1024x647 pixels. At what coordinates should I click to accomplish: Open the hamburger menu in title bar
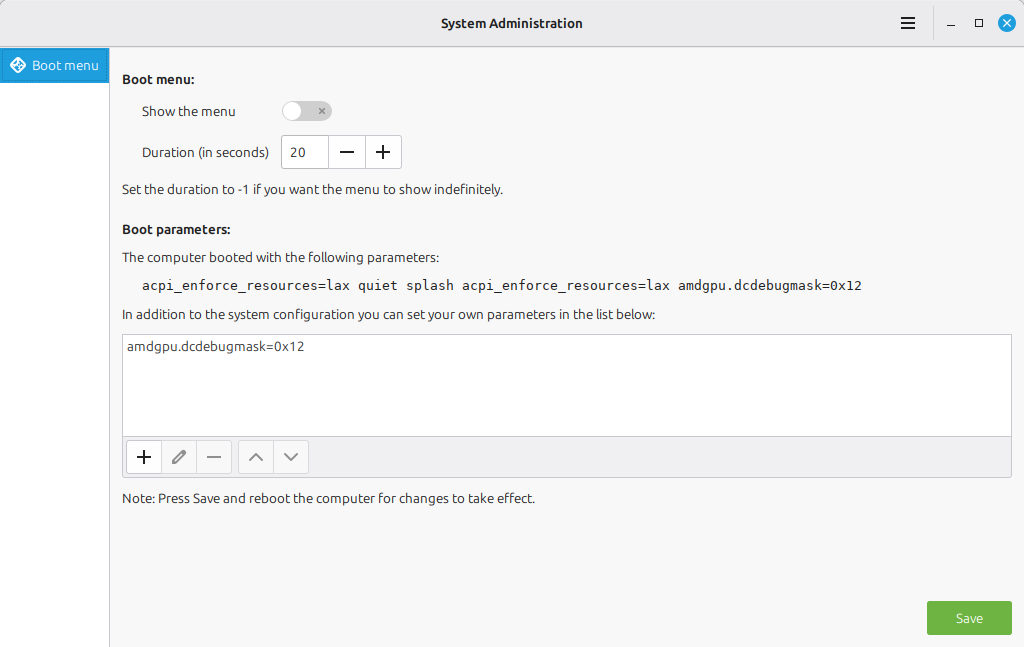point(908,23)
